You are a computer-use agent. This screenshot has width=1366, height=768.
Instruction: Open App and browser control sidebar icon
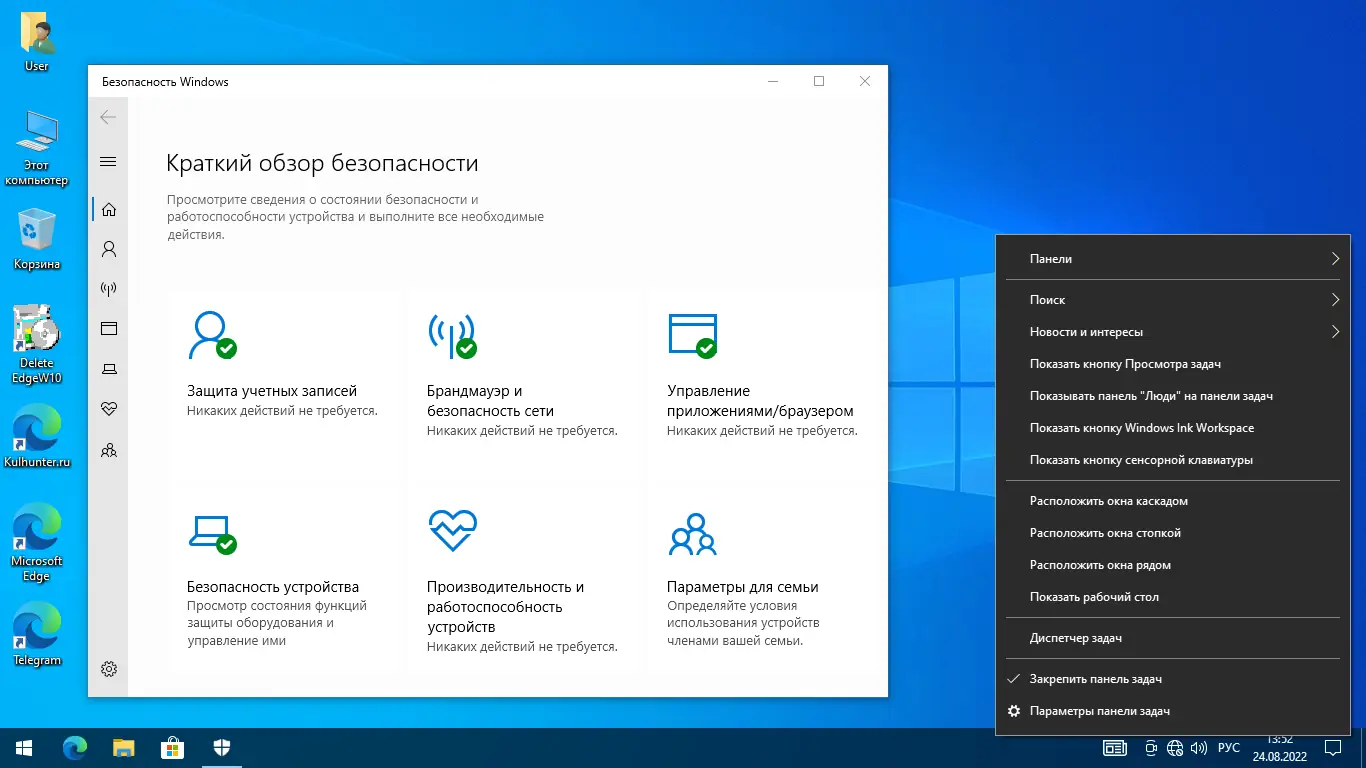tap(108, 329)
